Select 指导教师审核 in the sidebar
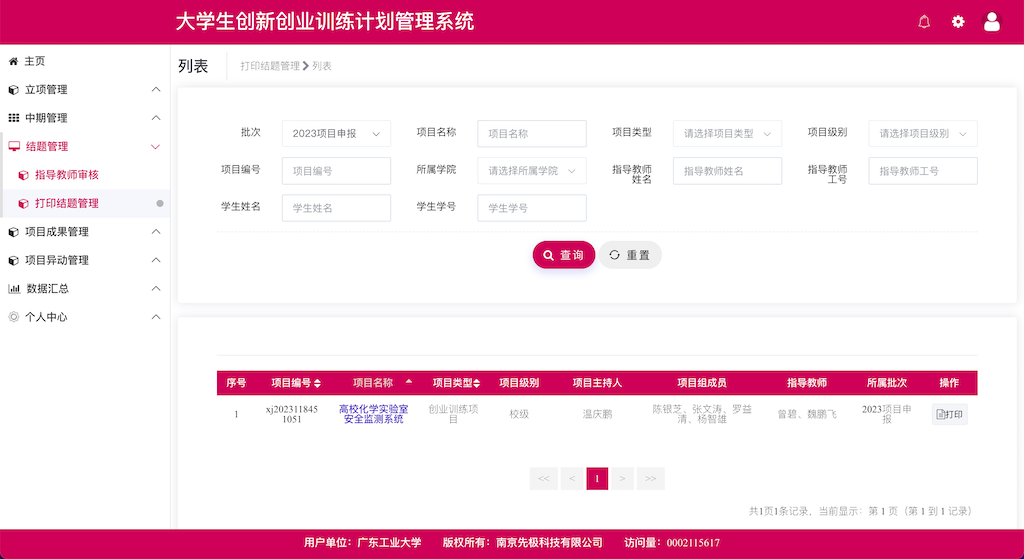The width and height of the screenshot is (1024, 559). [x=66, y=175]
